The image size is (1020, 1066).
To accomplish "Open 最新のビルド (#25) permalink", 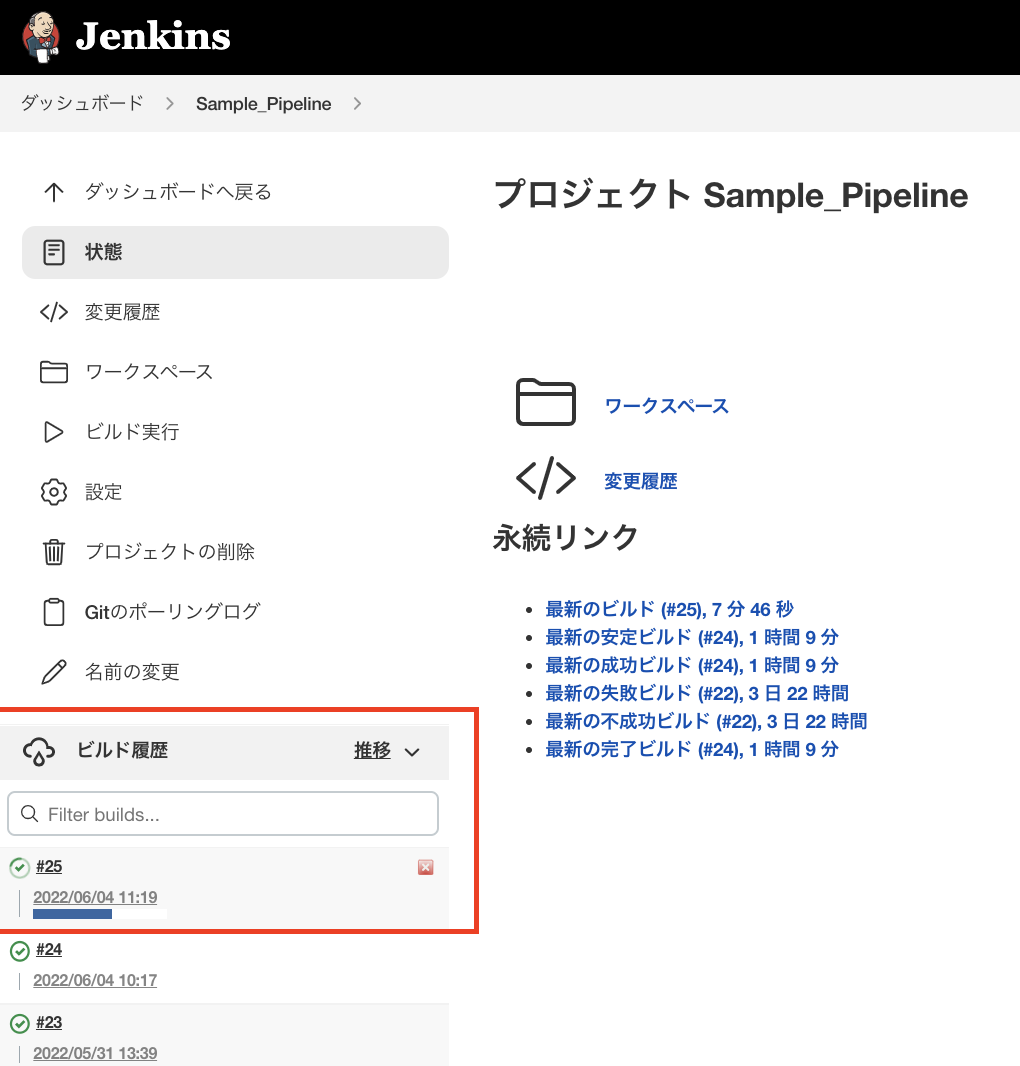I will (669, 609).
